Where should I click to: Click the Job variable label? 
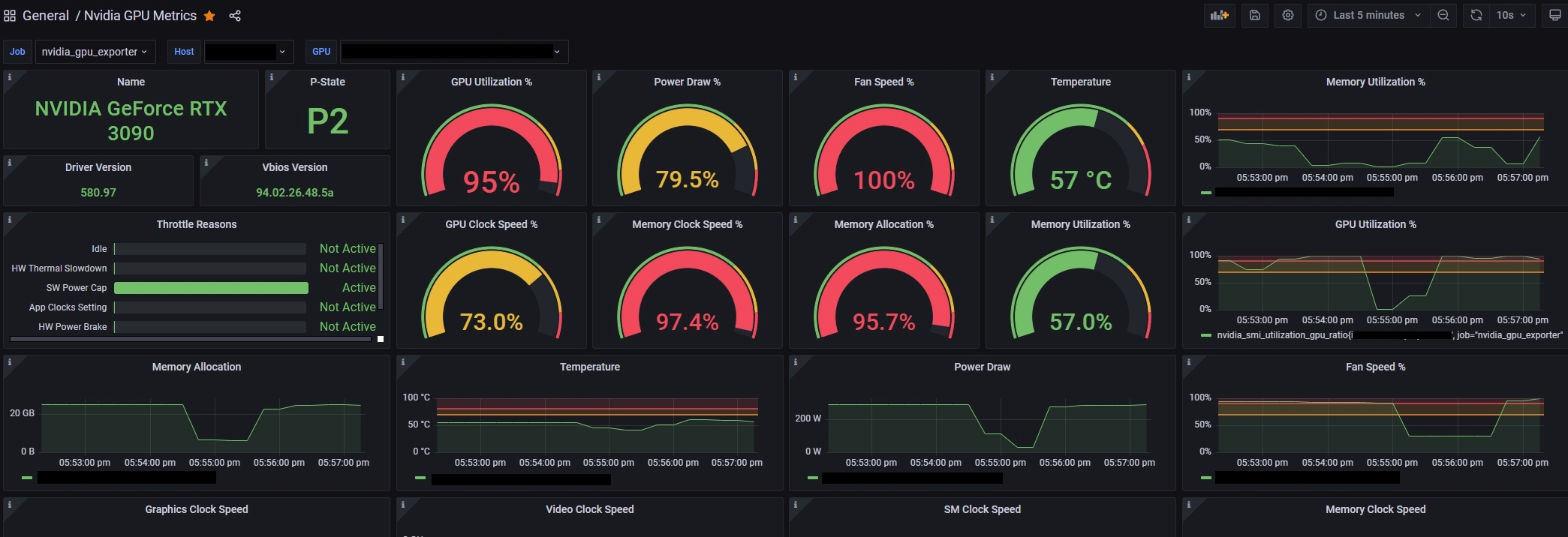17,52
